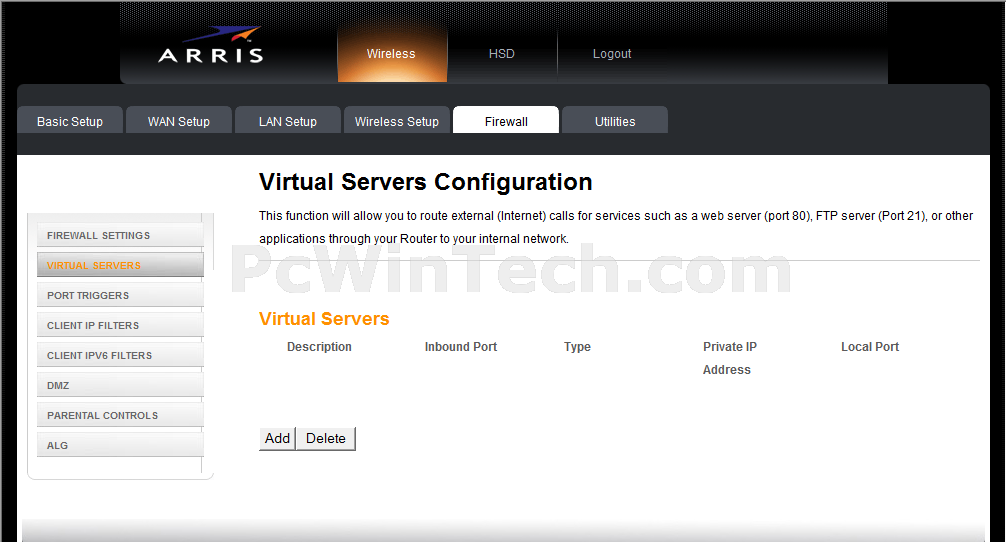Open the Utilities tab

(615, 121)
